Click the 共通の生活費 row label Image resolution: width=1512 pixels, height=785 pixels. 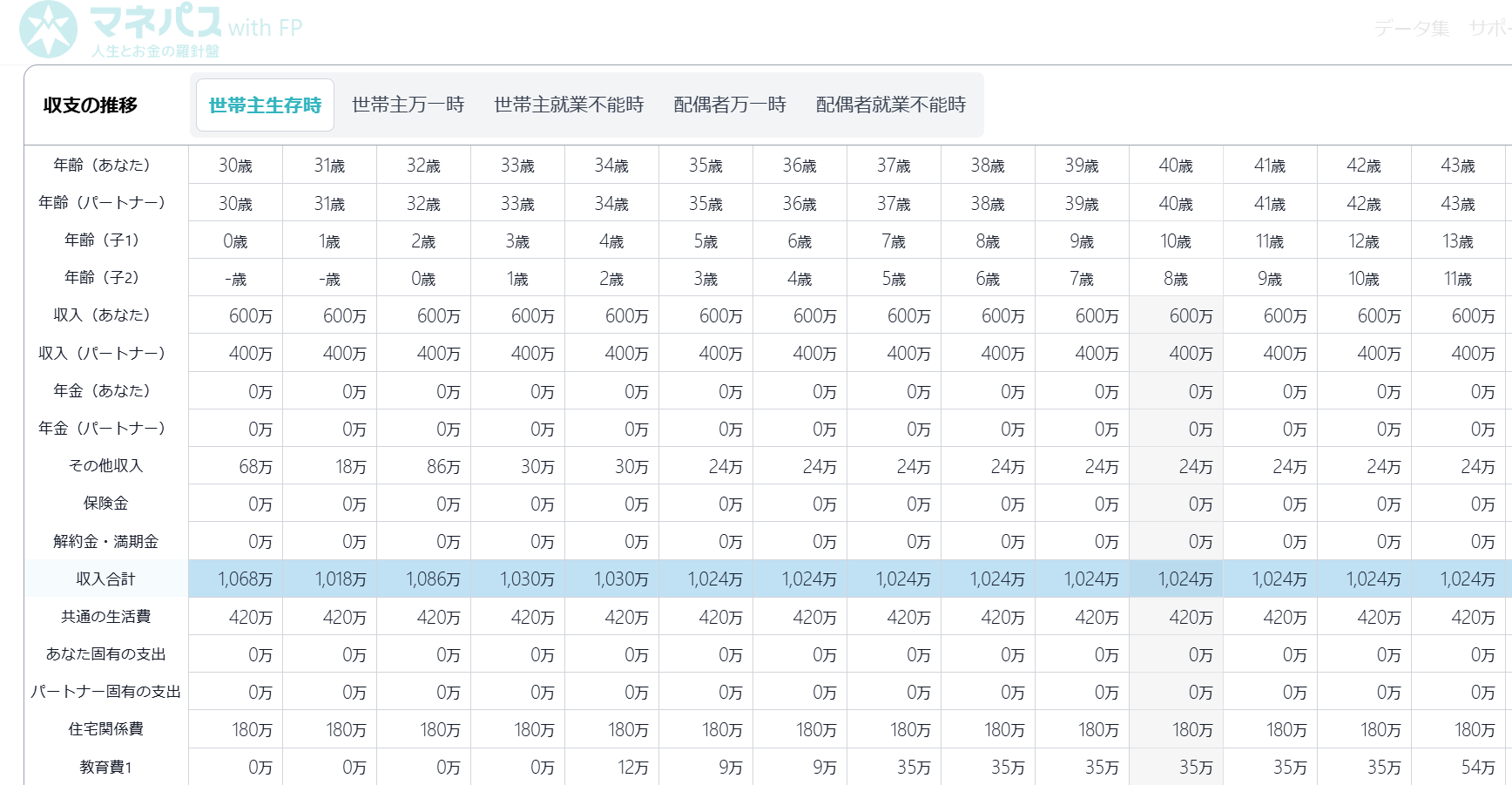(x=105, y=617)
